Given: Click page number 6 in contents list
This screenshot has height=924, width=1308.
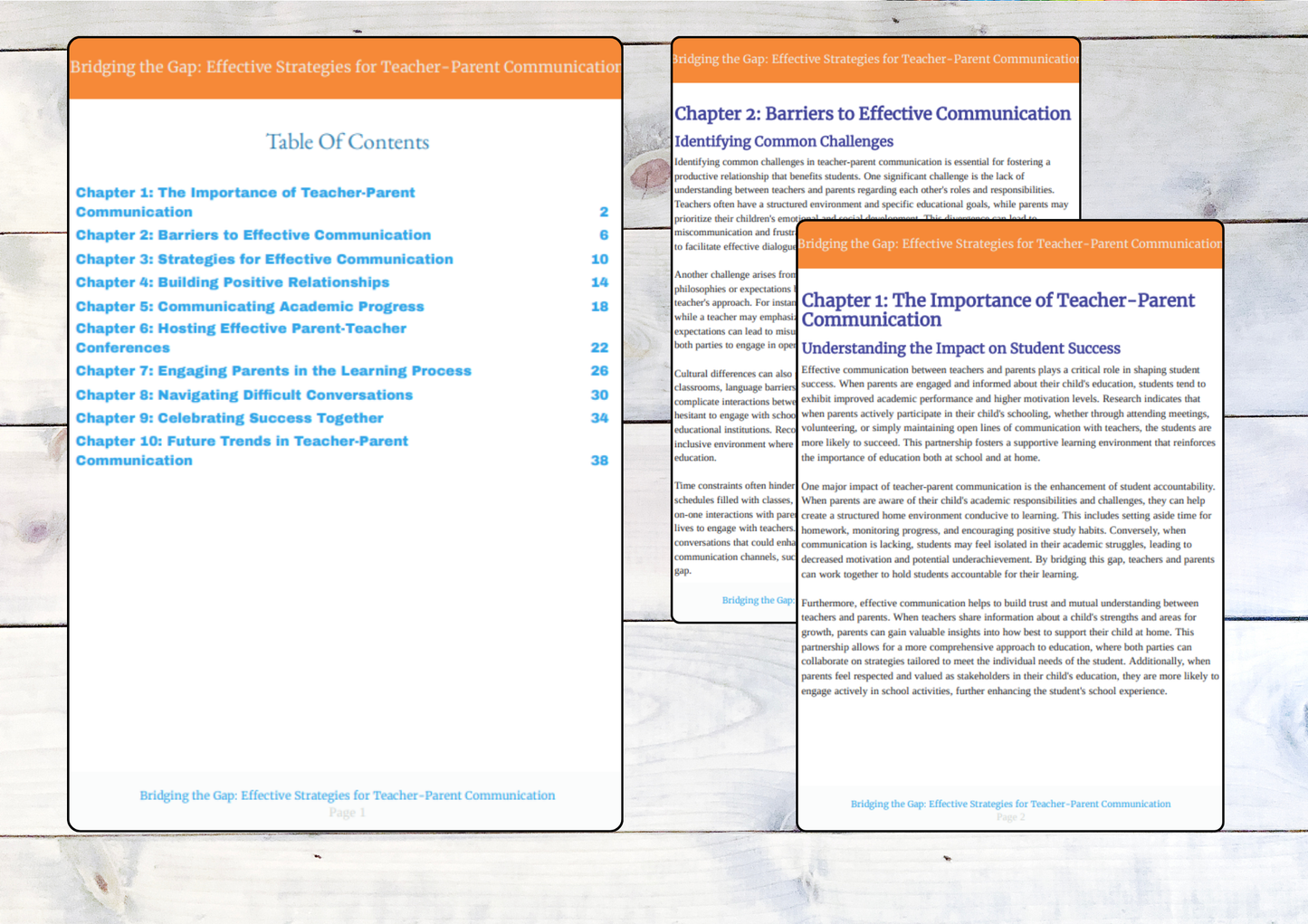Looking at the screenshot, I should point(604,235).
